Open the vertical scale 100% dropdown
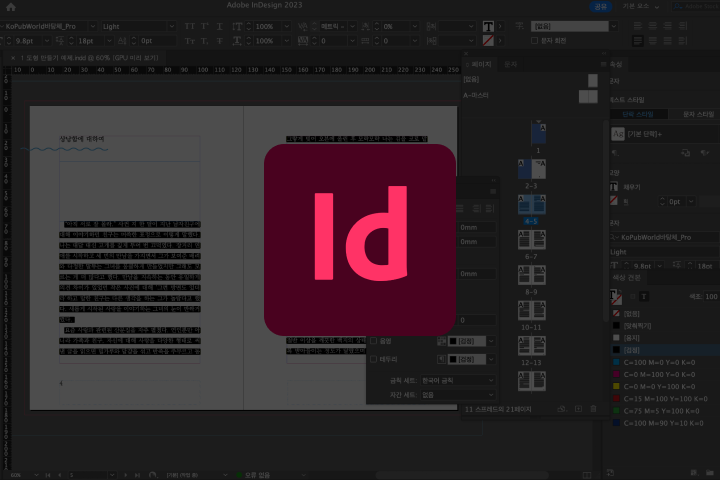 pos(287,26)
